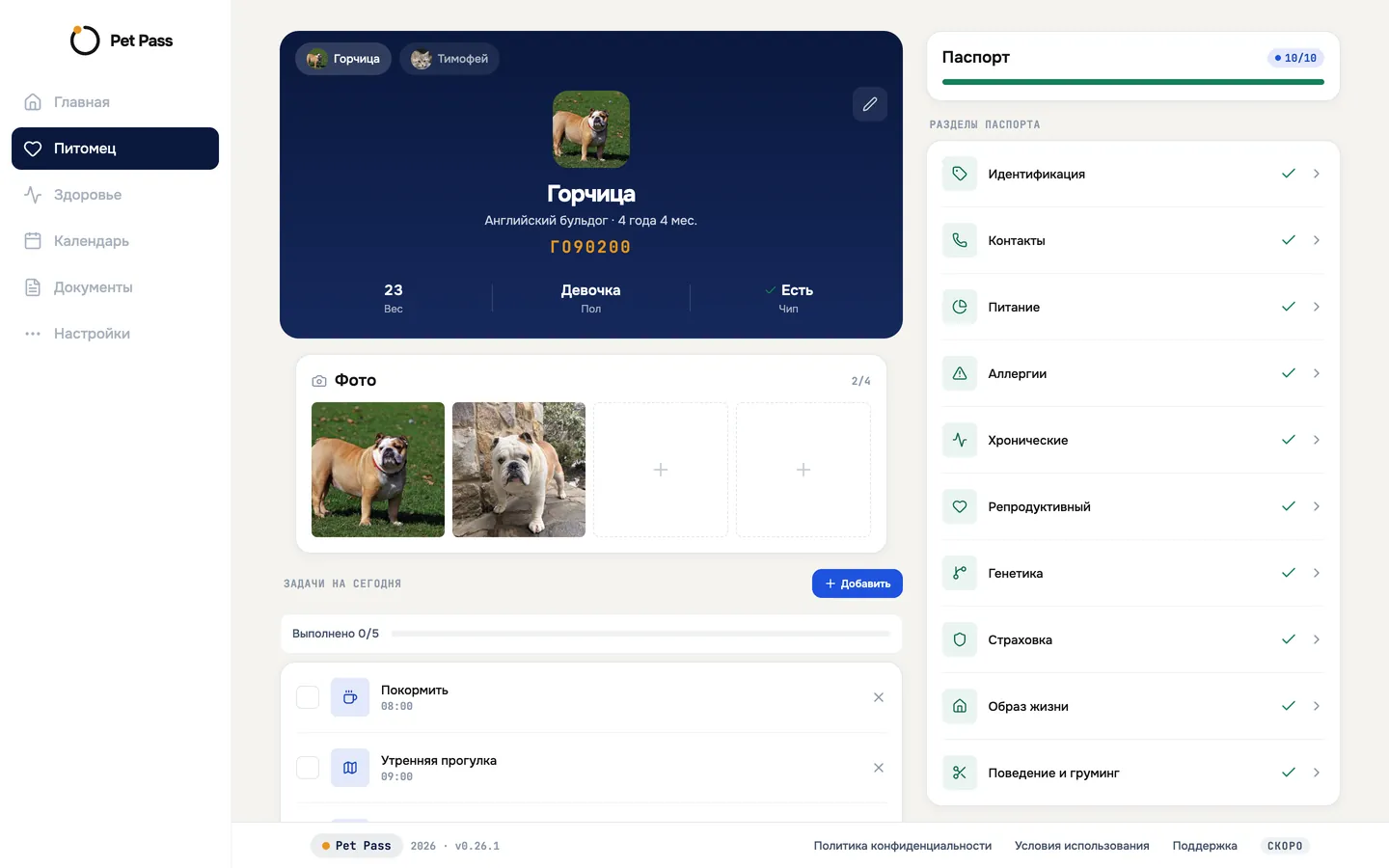This screenshot has height=868, width=1389.
Task: Click the Reproductive heart icon
Action: coord(960,506)
